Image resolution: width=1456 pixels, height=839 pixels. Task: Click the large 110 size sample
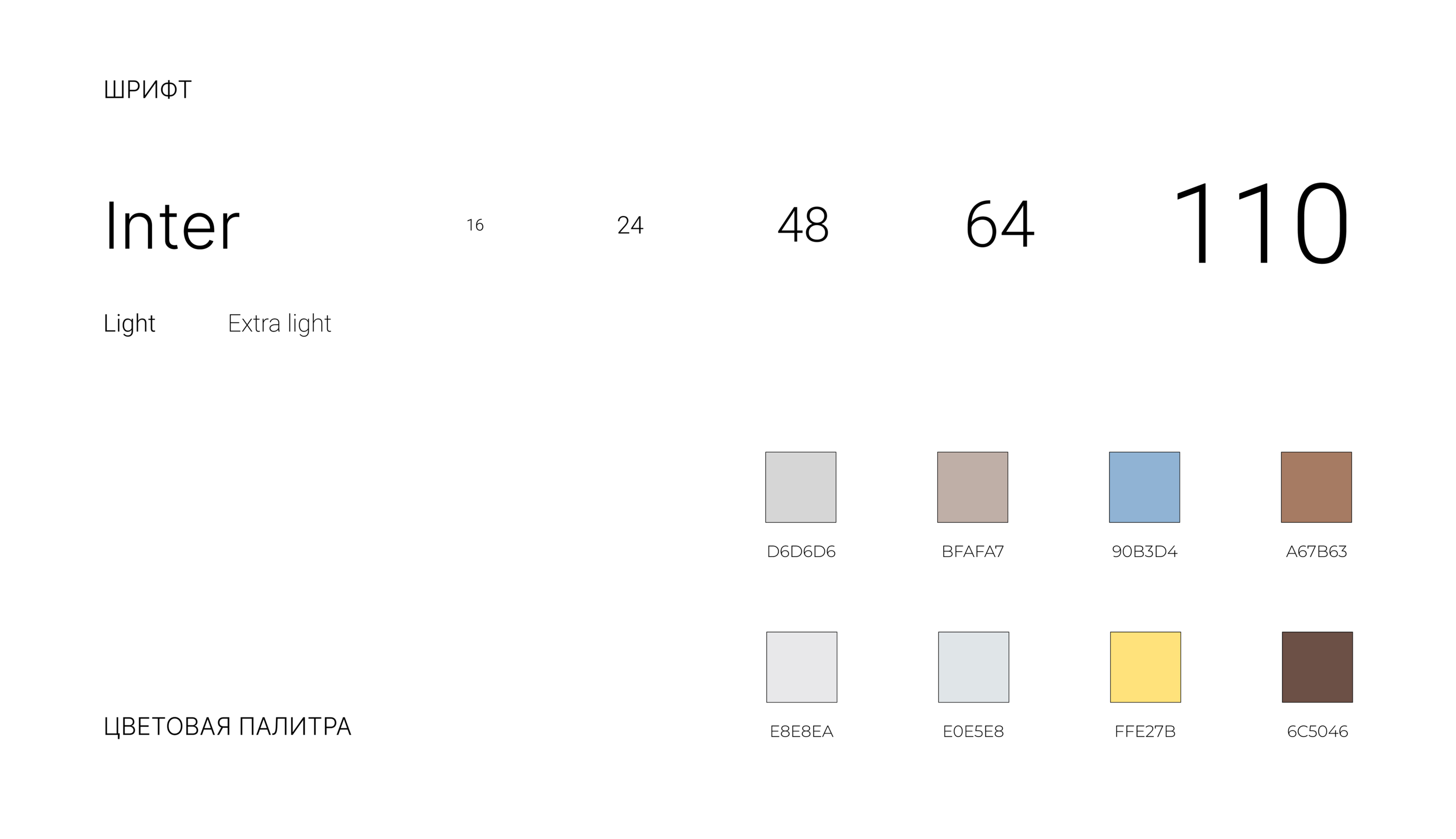1261,222
